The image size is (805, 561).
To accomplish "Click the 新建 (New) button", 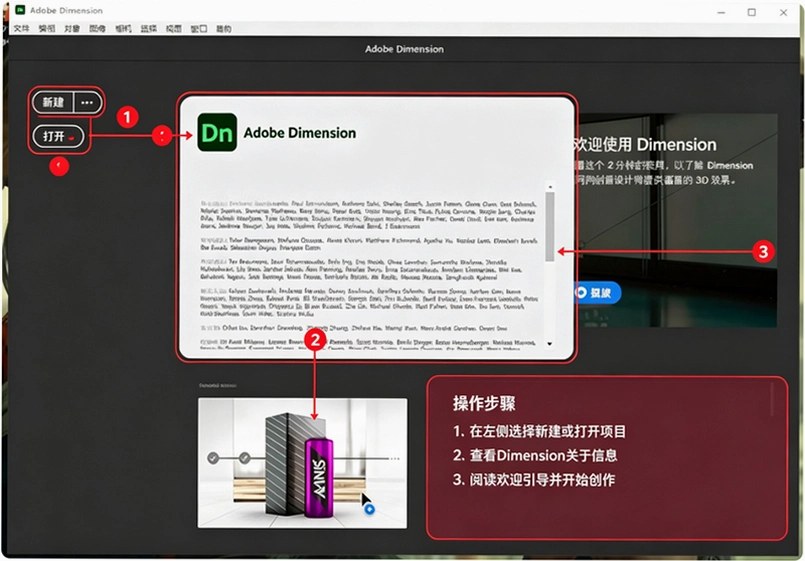I will (53, 102).
